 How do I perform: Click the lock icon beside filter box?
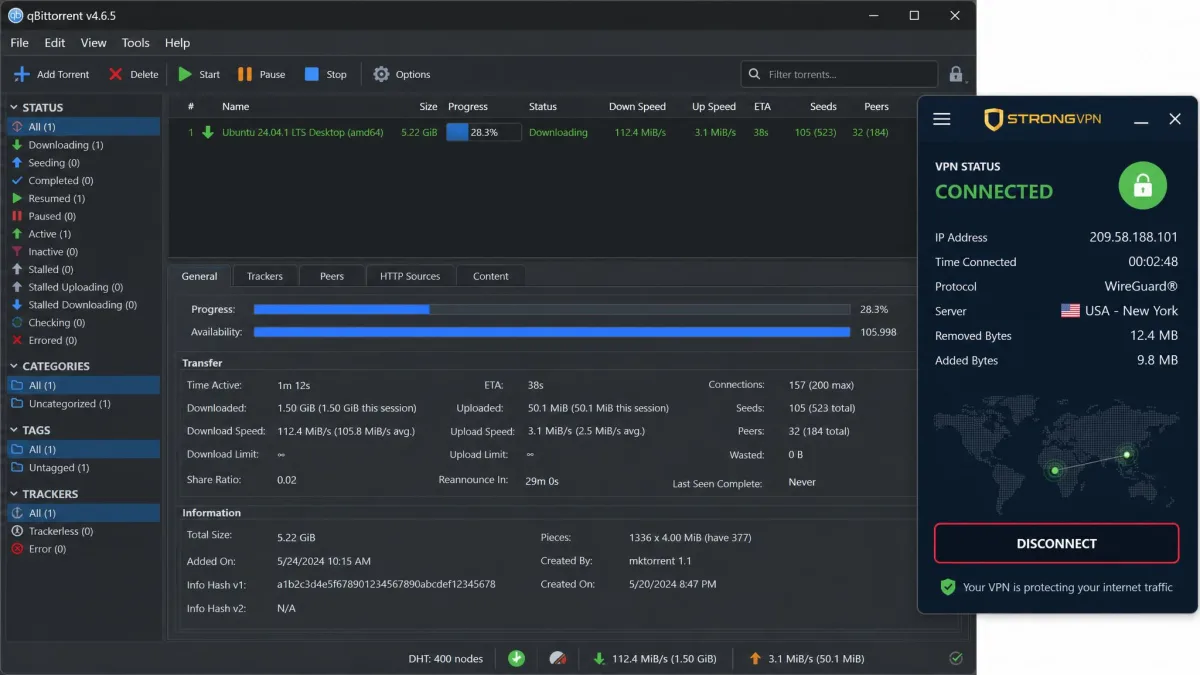956,74
